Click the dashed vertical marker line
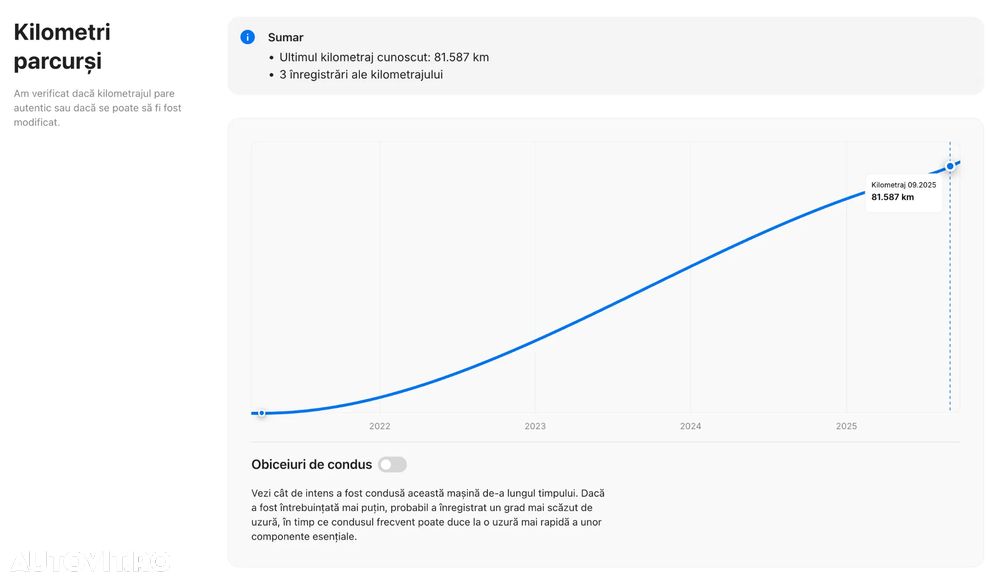 (x=950, y=300)
